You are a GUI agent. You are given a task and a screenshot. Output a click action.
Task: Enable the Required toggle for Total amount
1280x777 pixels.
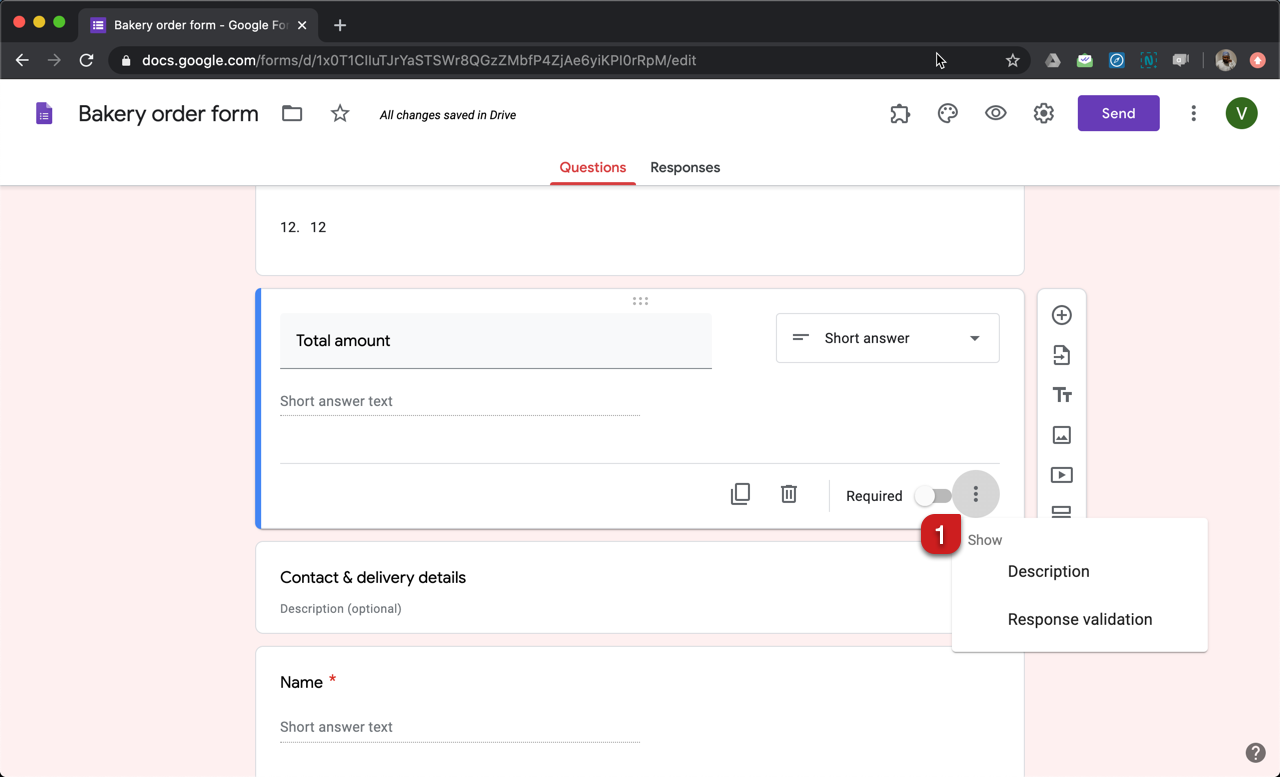point(932,494)
